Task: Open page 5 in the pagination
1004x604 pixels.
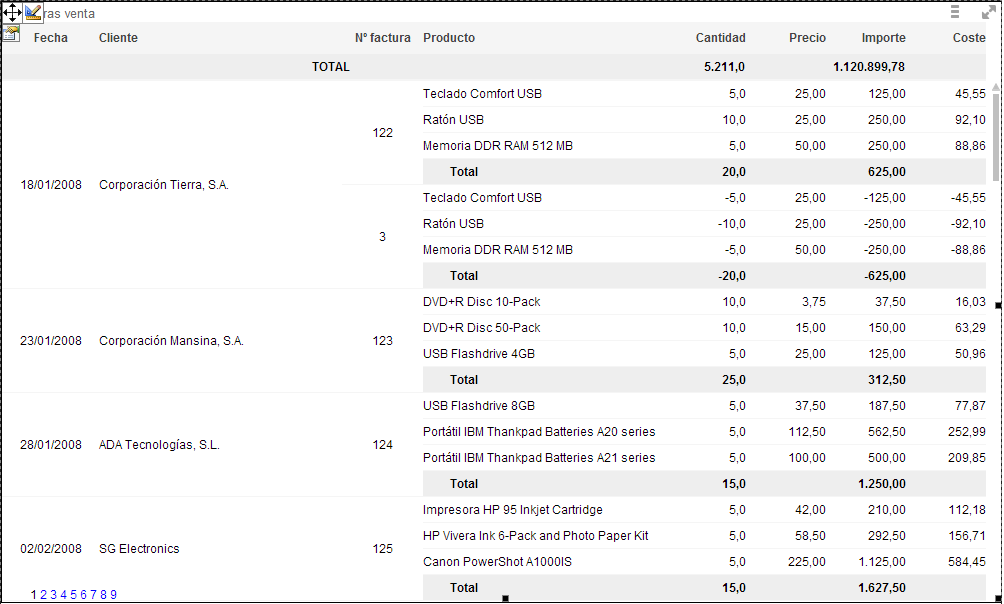Action: [x=73, y=595]
